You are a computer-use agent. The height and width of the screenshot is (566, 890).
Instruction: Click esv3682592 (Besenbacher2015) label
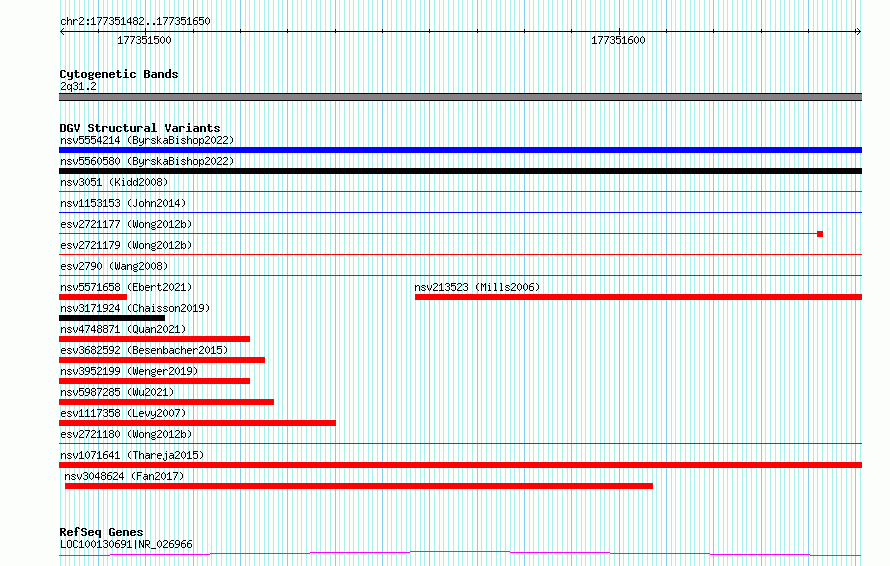coord(144,350)
